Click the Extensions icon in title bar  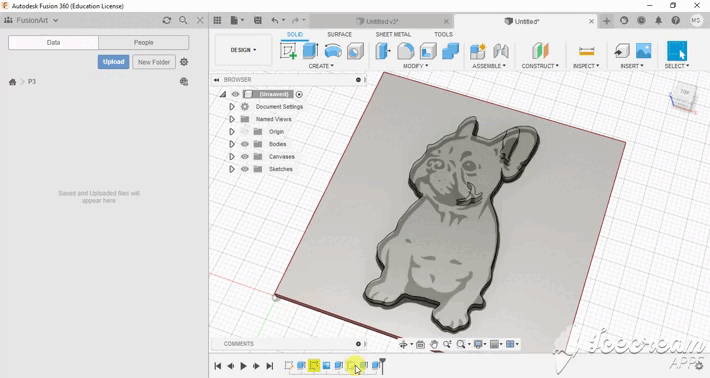[624, 21]
